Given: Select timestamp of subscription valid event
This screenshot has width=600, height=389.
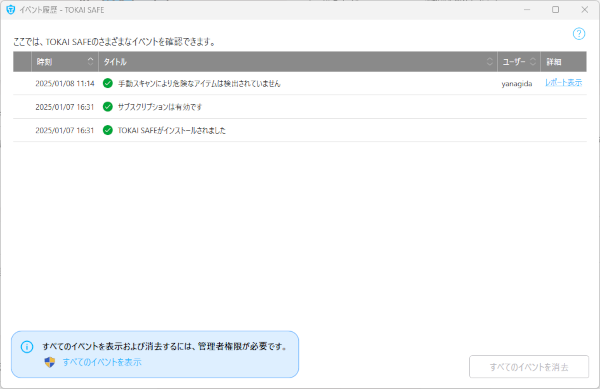Looking at the screenshot, I should point(65,107).
